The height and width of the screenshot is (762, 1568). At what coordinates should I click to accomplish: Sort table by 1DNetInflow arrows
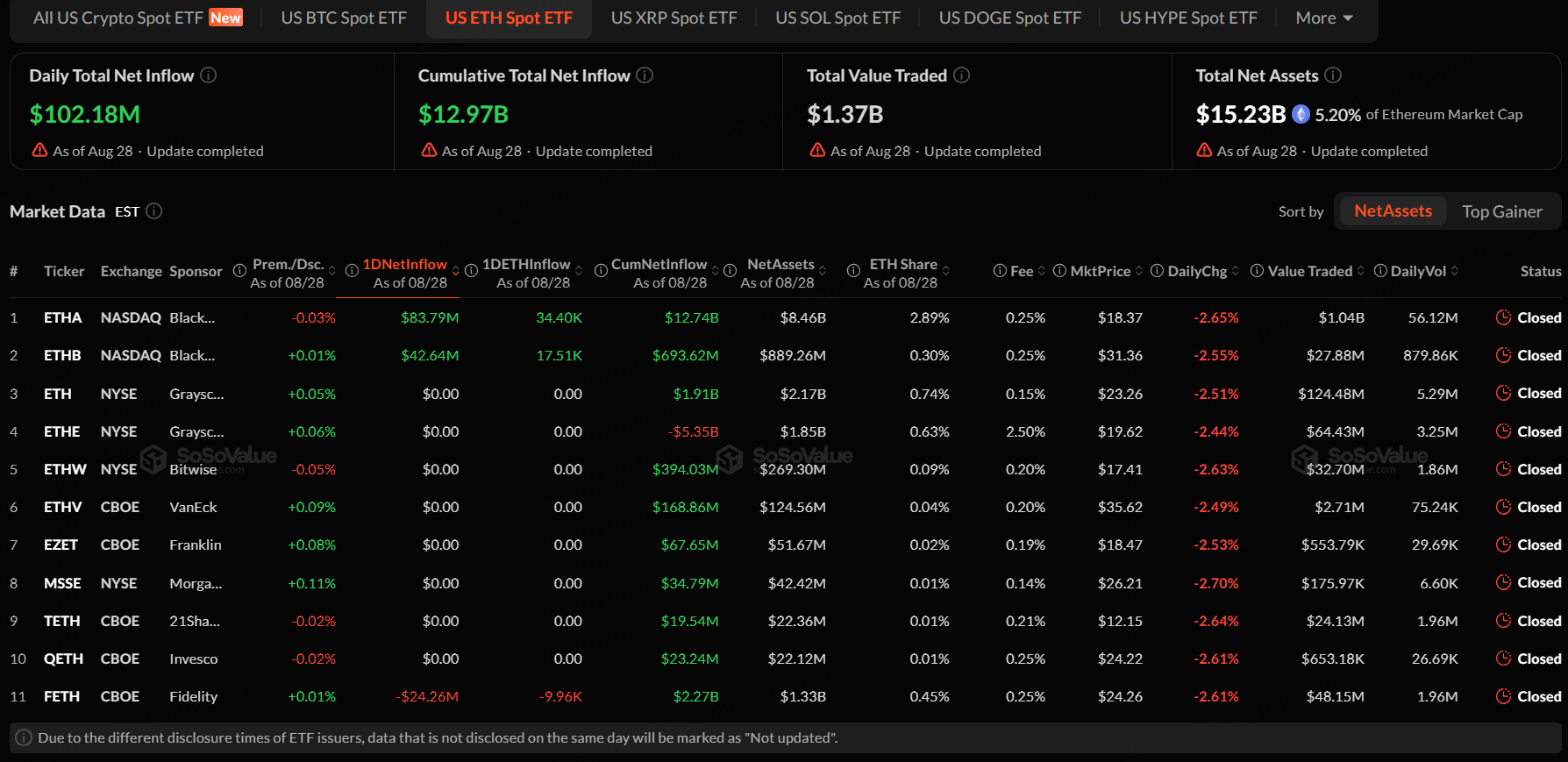click(455, 271)
